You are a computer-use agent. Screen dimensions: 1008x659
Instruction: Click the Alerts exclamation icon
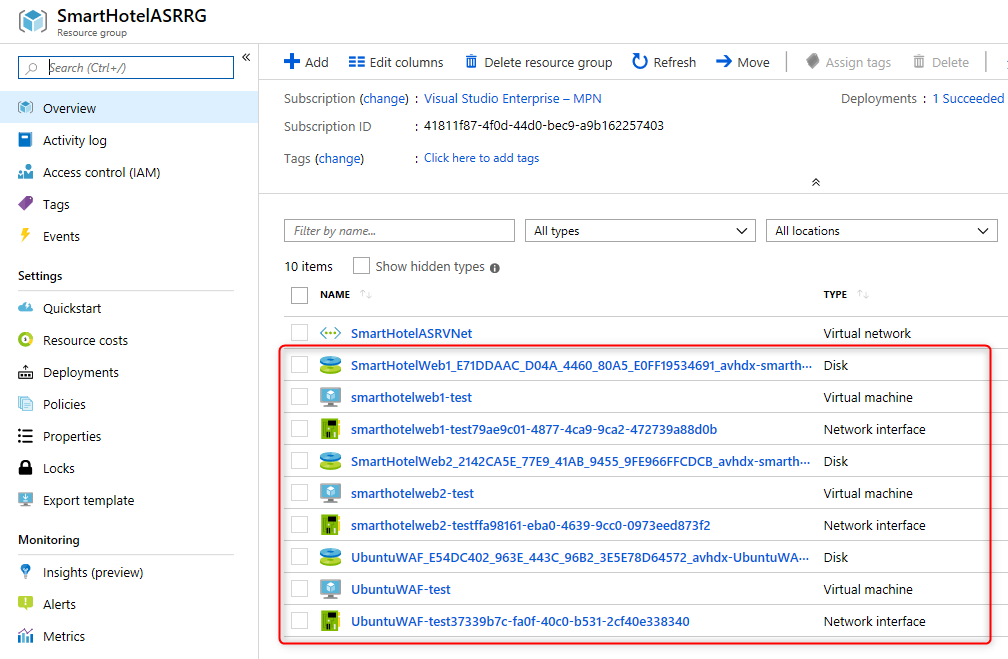[x=25, y=603]
